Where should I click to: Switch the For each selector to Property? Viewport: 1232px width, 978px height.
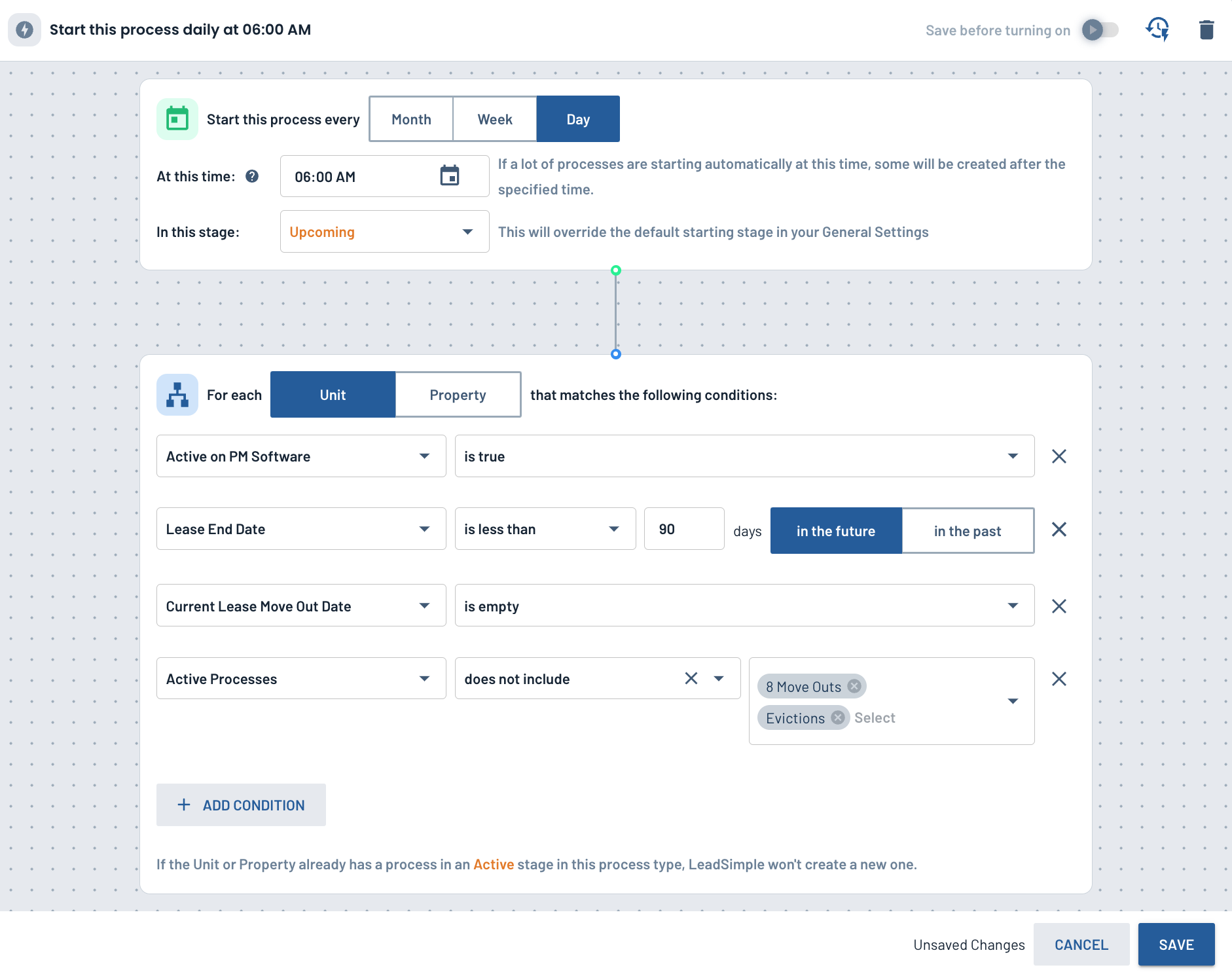click(458, 395)
